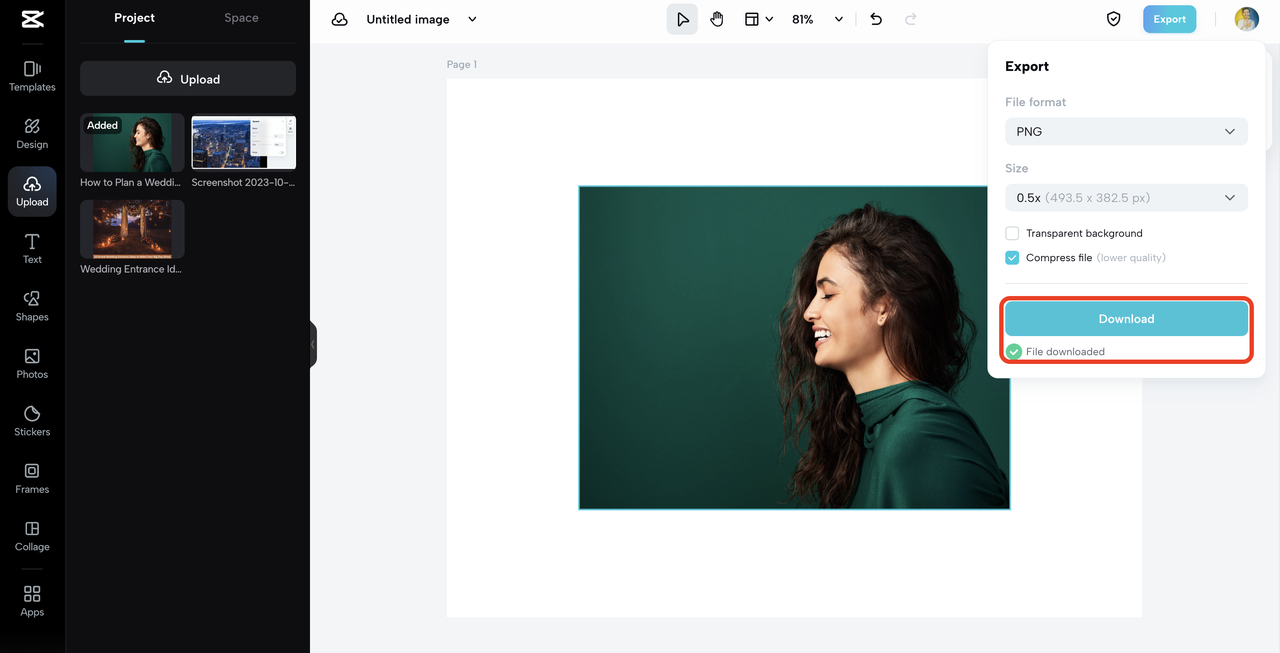Uncheck the Compress file checkbox

pyautogui.click(x=1012, y=257)
